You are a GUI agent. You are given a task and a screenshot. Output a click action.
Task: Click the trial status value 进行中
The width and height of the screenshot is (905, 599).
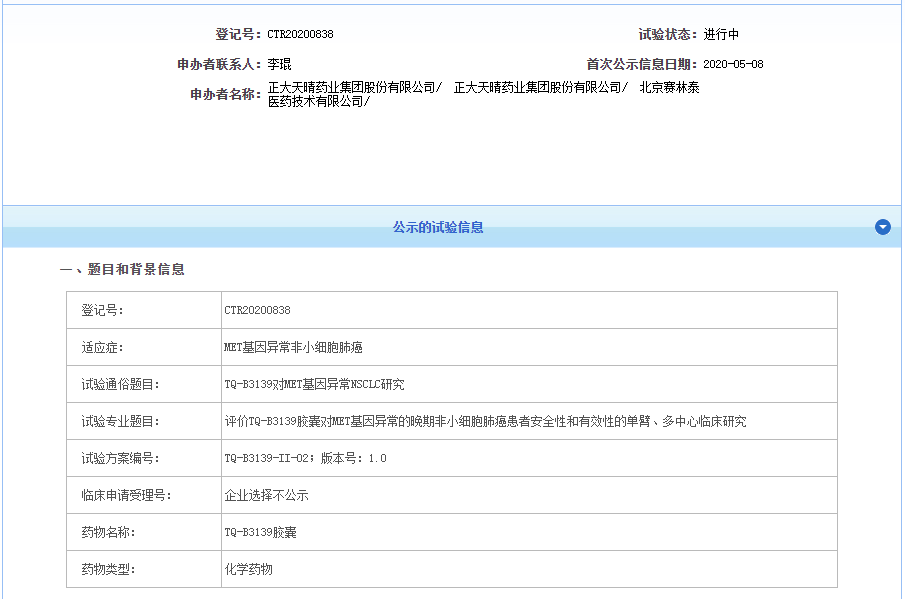click(721, 35)
